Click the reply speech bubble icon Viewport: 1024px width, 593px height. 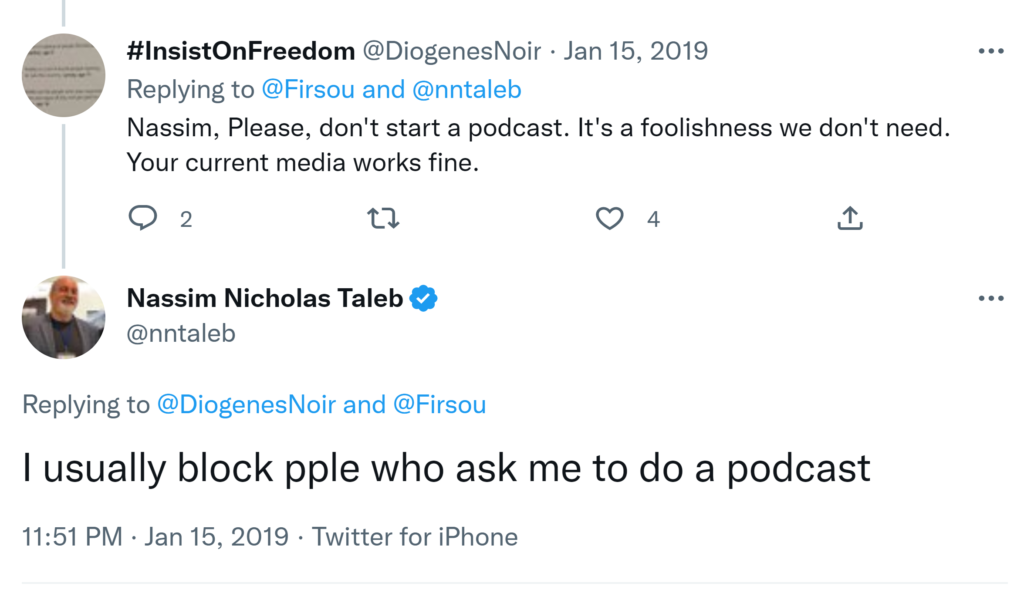pyautogui.click(x=144, y=218)
